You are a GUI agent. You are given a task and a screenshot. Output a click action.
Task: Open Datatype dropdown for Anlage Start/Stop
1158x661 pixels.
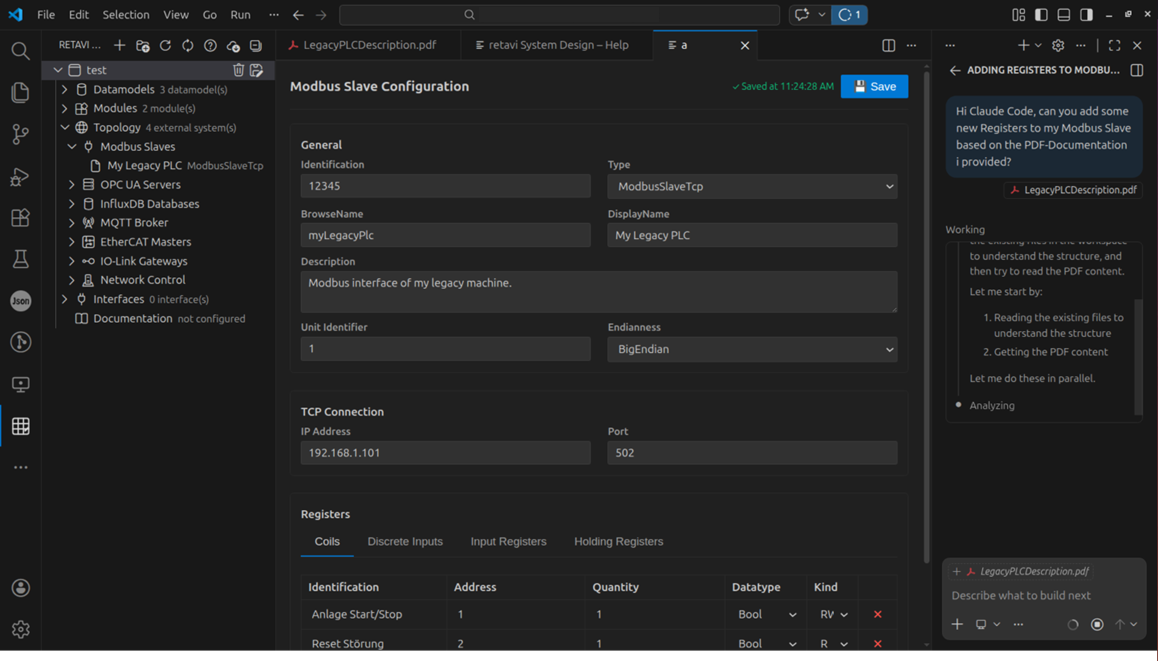tap(766, 614)
